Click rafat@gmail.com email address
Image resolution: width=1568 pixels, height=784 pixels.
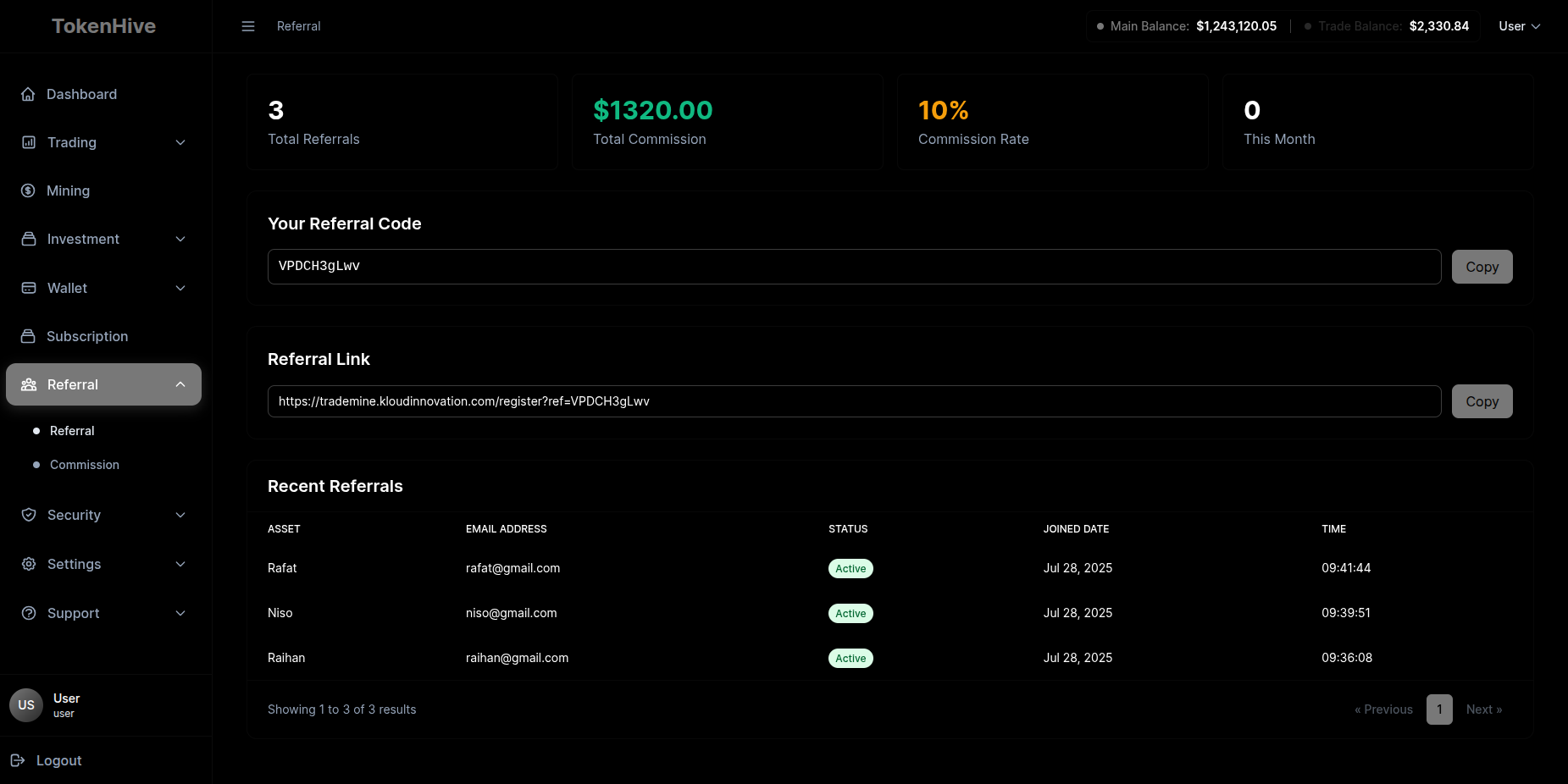[513, 568]
